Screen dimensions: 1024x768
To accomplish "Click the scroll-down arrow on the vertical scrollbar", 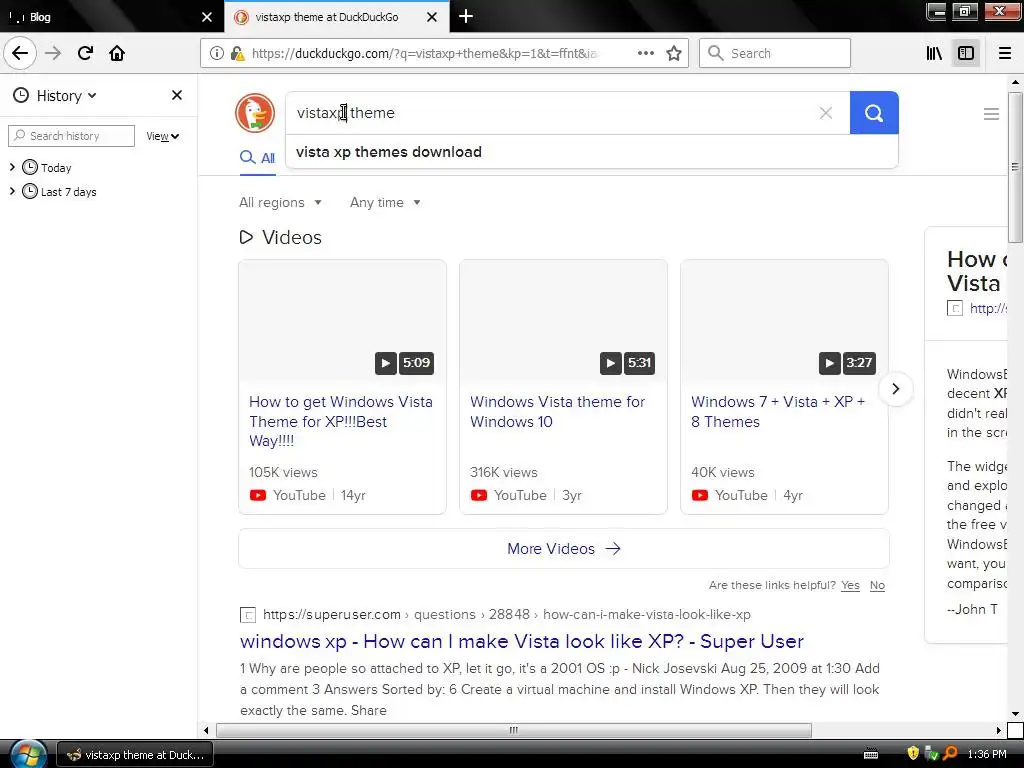I will [1015, 714].
